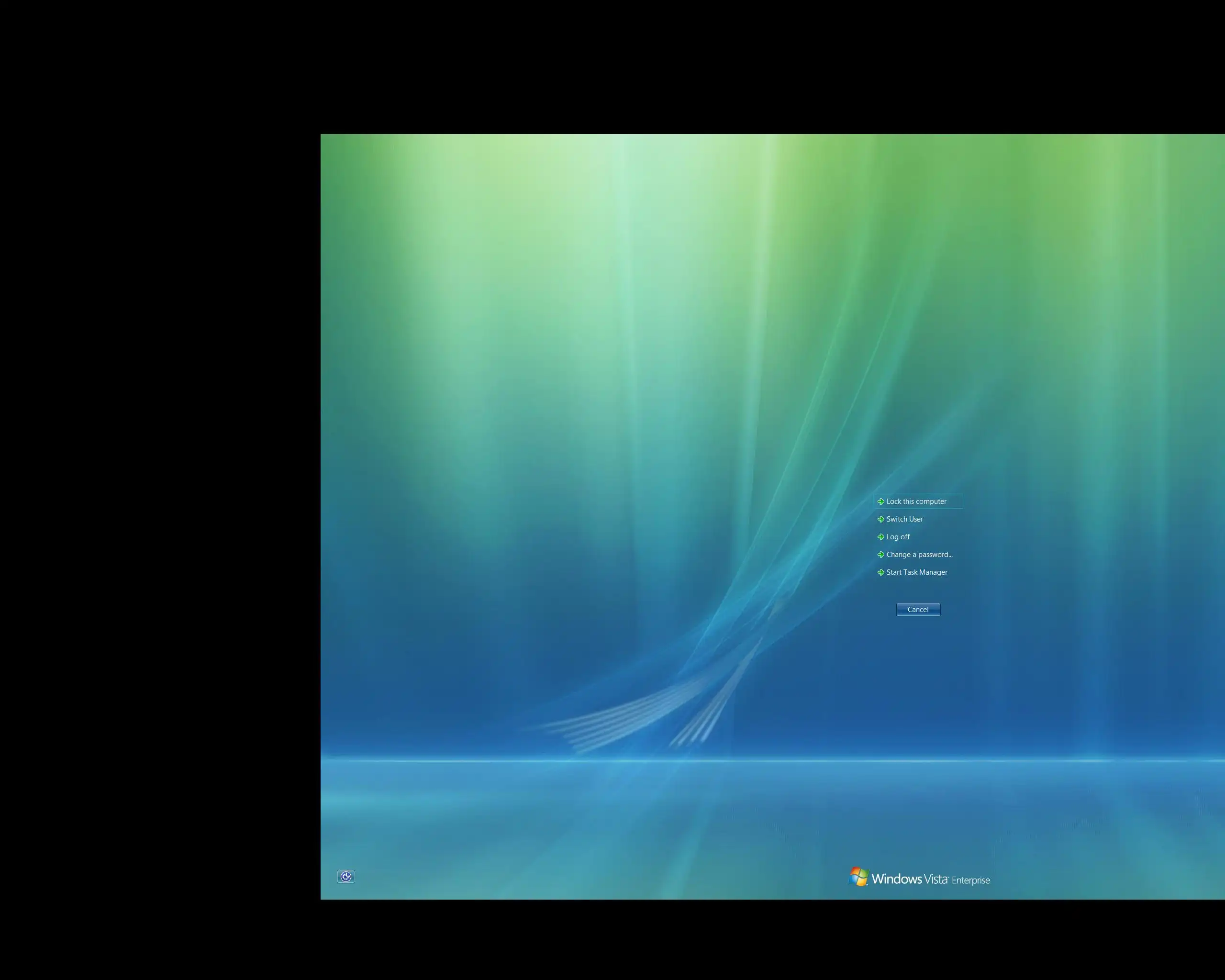Click green arrow beside Start Task Manager
1225x980 pixels.
[880, 572]
